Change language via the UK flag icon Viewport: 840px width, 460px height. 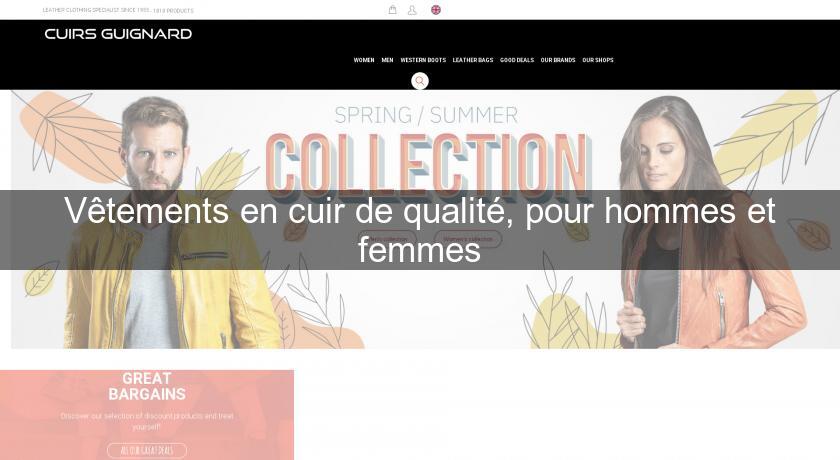click(436, 10)
